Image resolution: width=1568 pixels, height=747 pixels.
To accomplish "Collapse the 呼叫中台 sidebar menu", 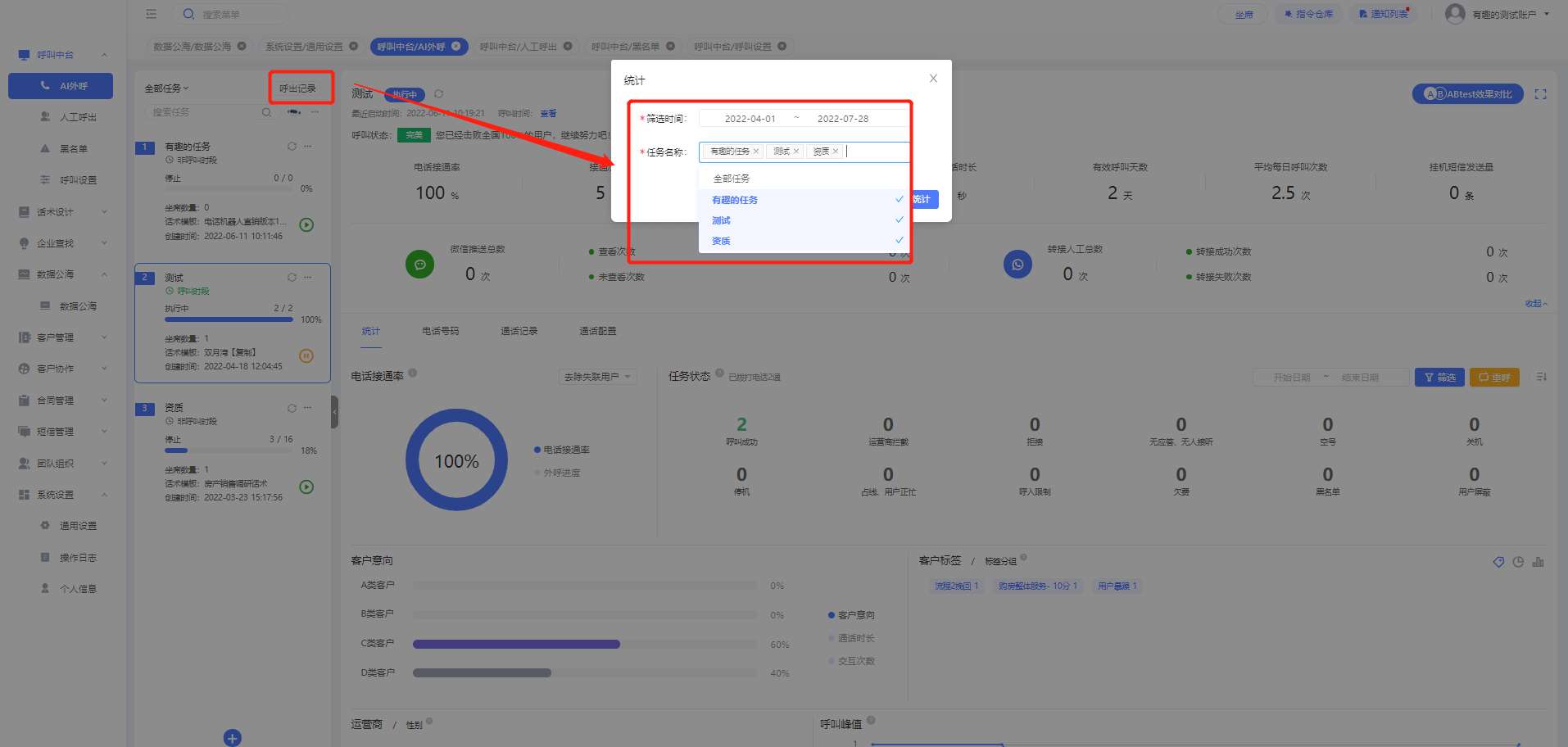I will point(63,55).
